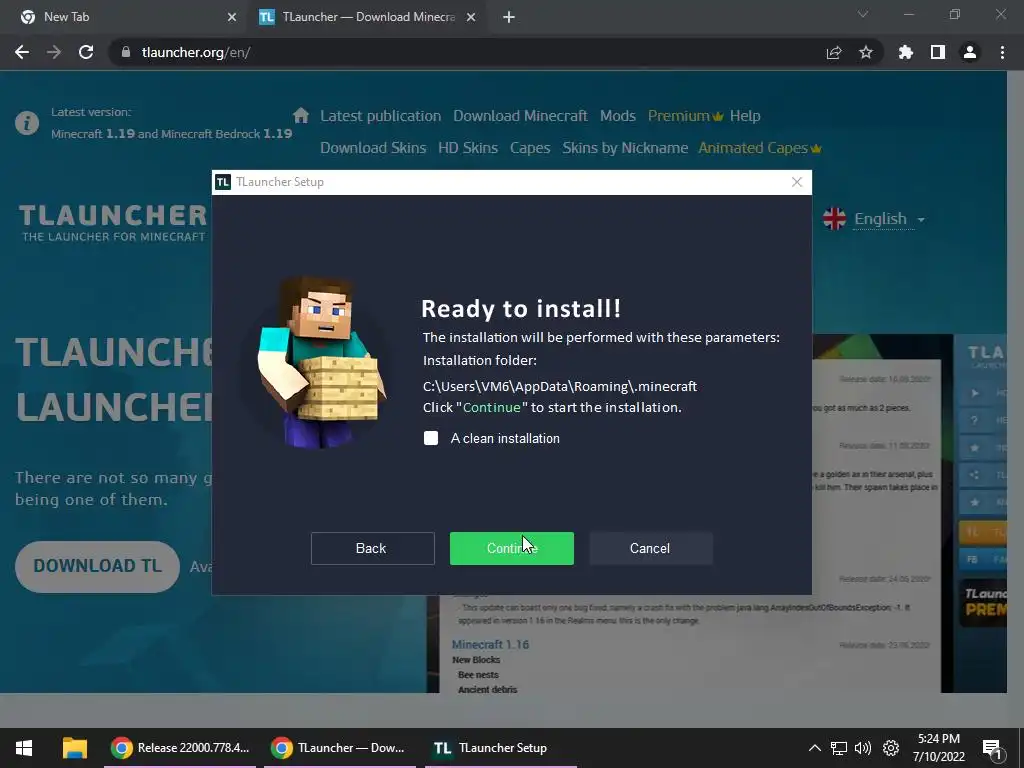Screen dimensions: 1024x768
Task: Open network status tray icon
Action: 839,748
